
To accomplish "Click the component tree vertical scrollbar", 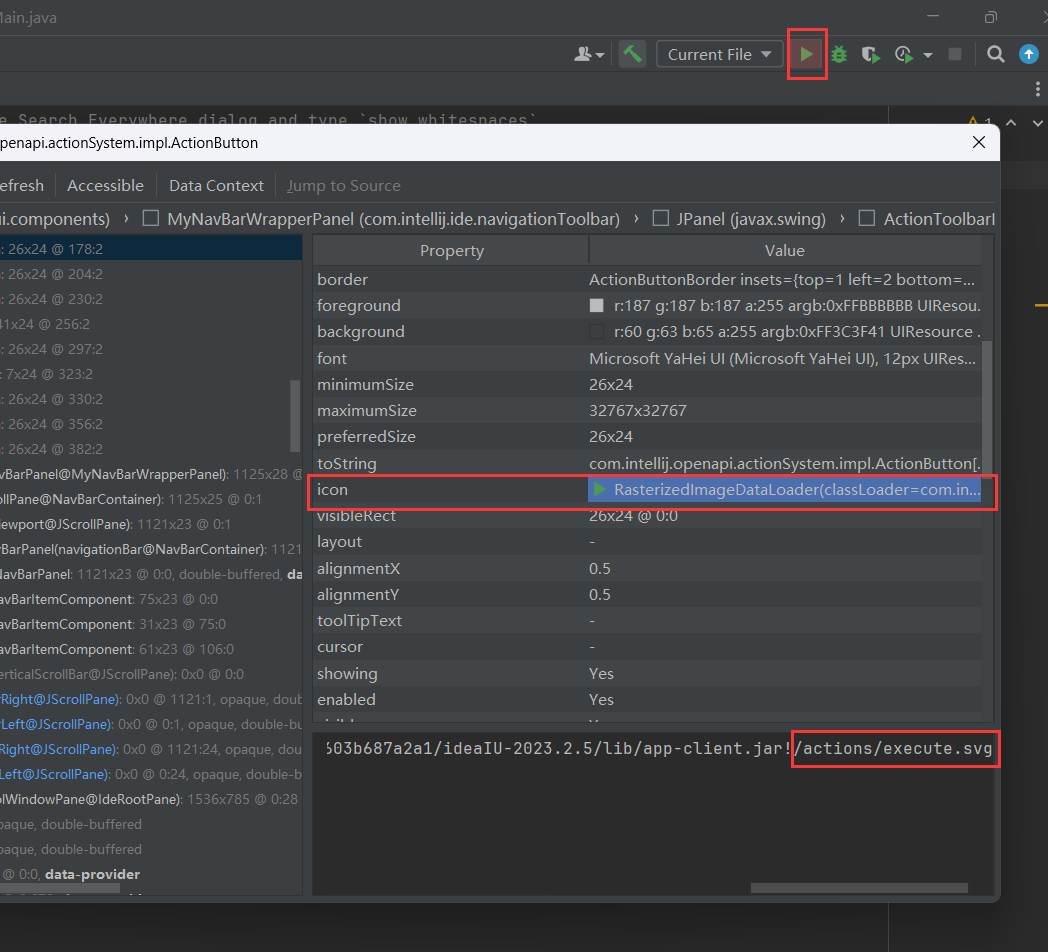I will point(295,416).
